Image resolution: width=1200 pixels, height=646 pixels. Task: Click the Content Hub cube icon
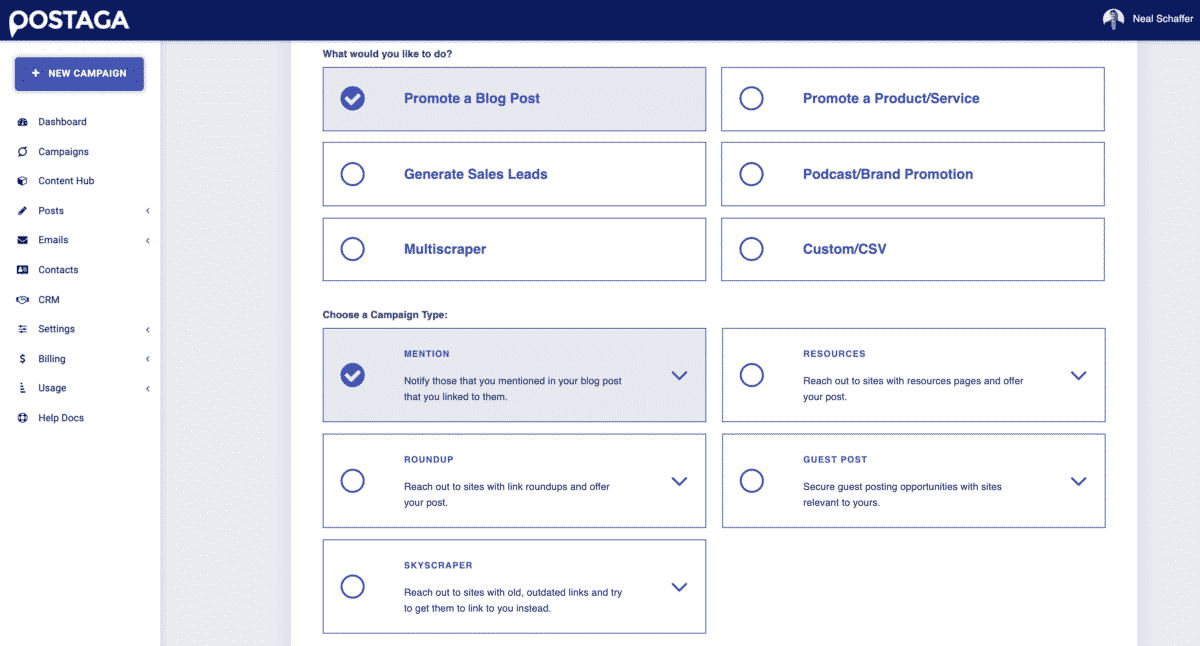click(x=23, y=181)
